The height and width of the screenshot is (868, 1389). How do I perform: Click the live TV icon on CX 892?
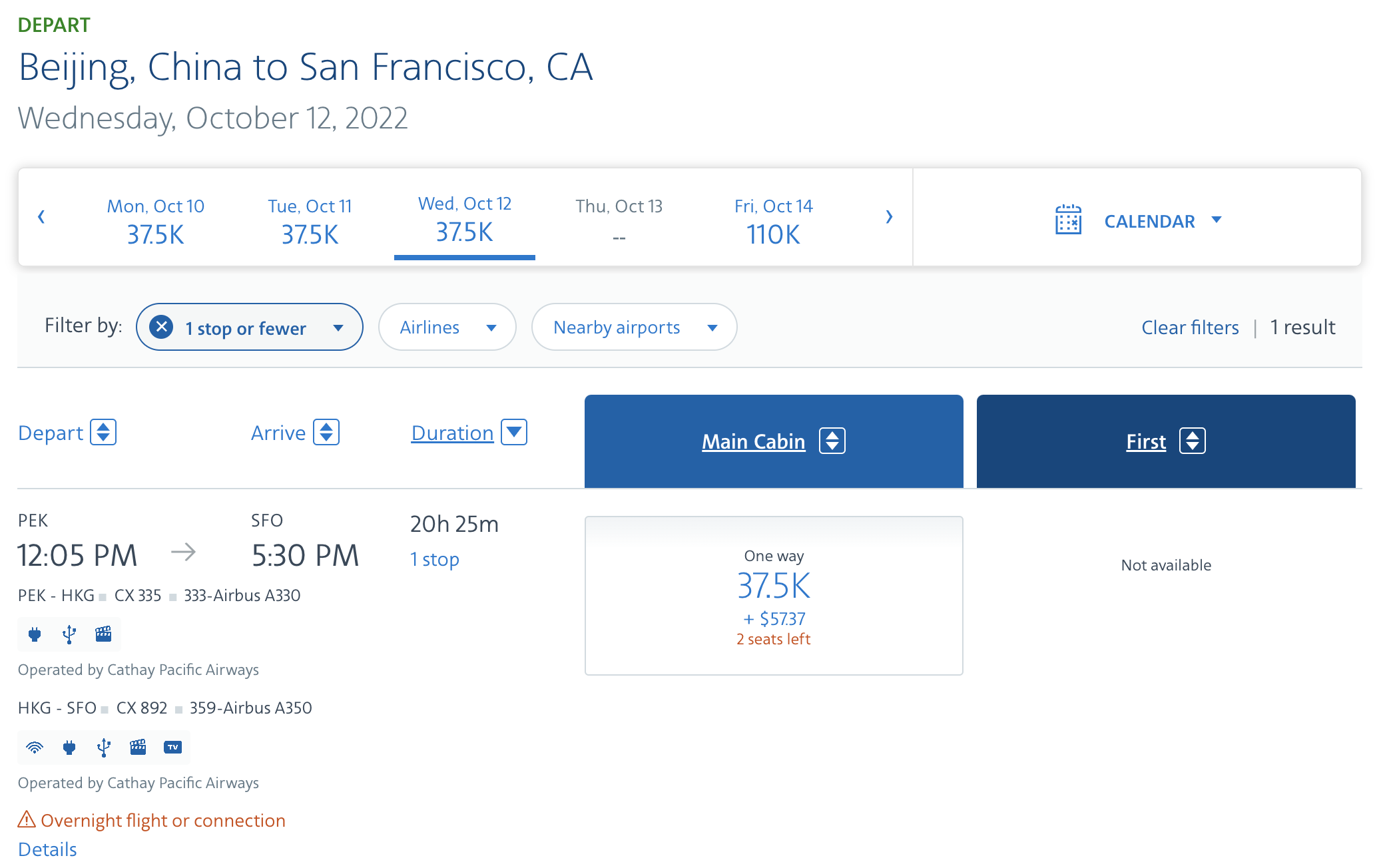[x=172, y=748]
